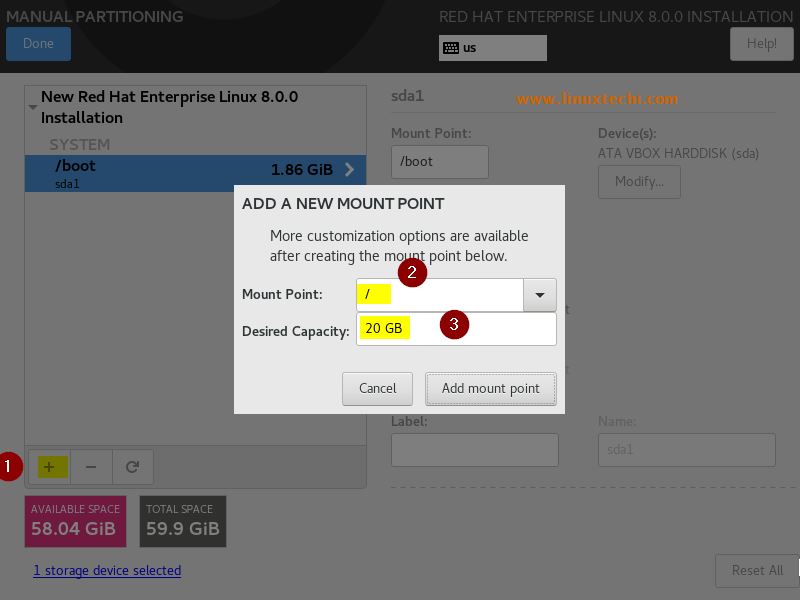Open the 1 storage device selected link
This screenshot has width=800, height=600.
click(107, 570)
